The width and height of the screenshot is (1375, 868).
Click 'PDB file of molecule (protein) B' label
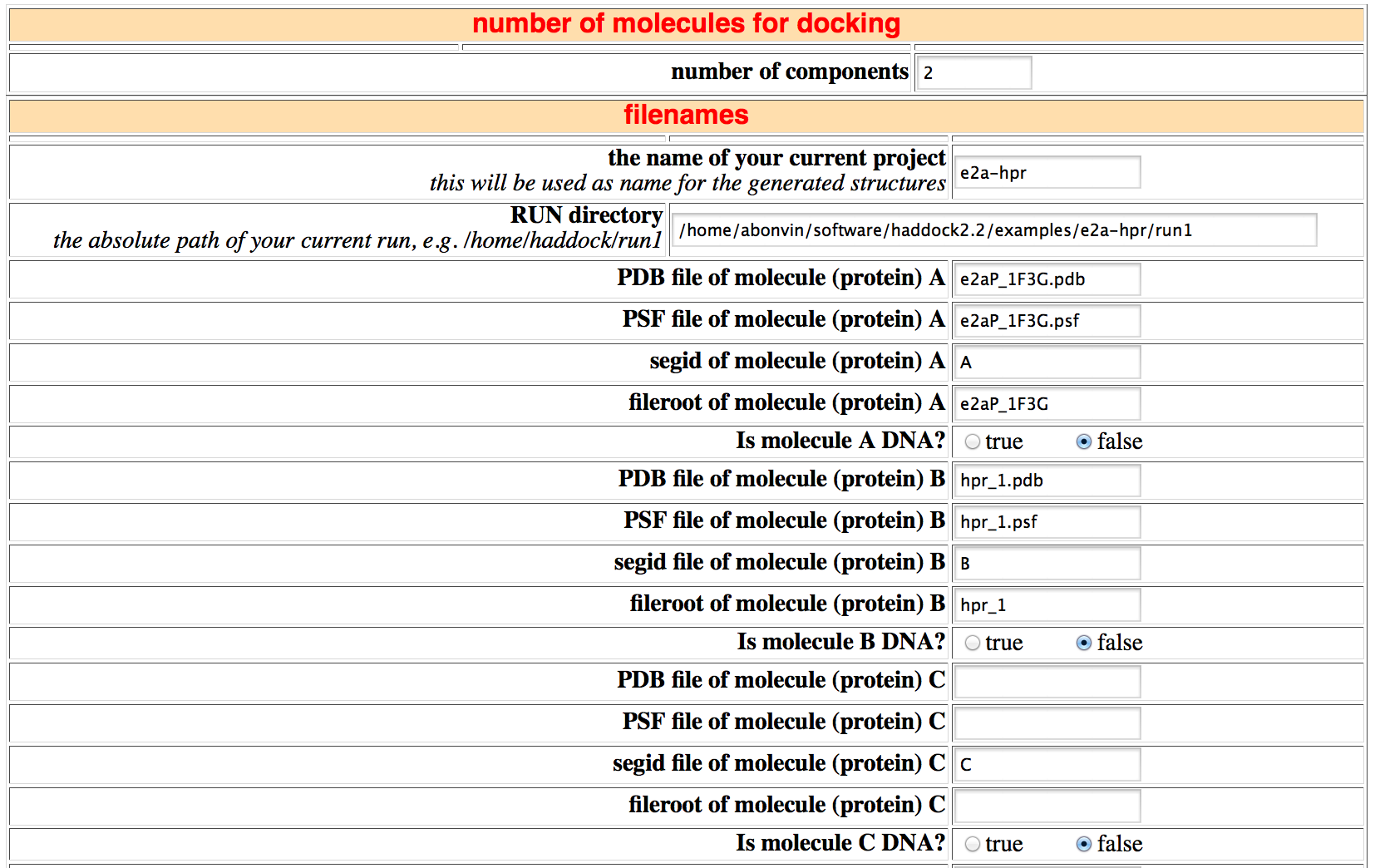pyautogui.click(x=781, y=479)
